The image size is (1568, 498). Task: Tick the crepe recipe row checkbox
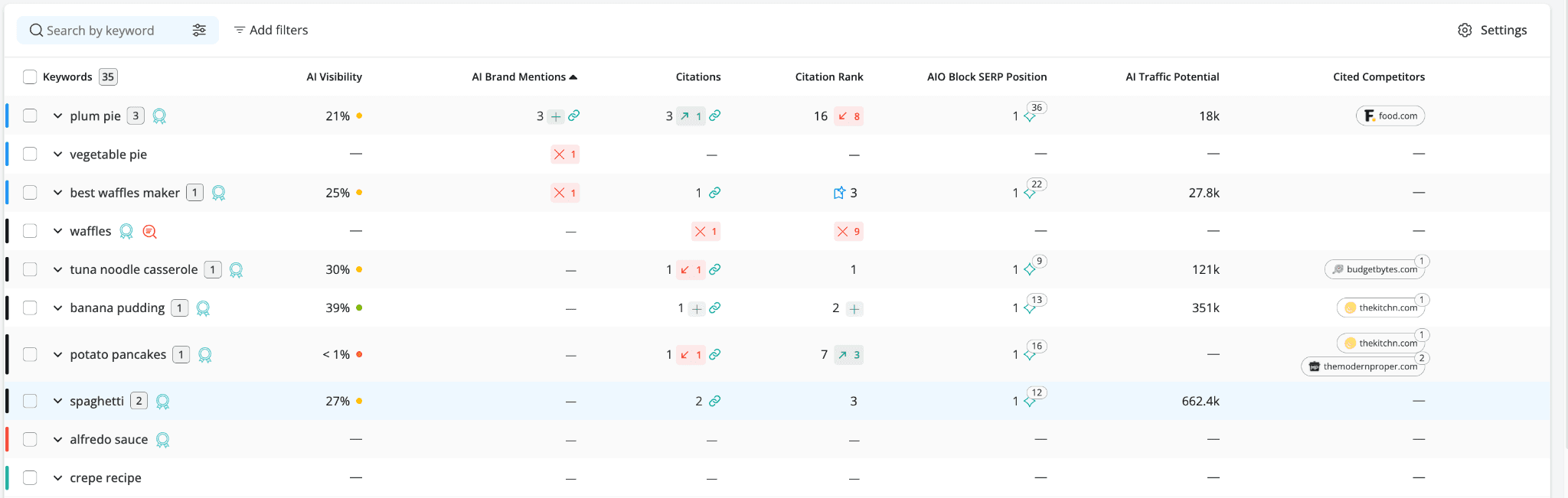(x=30, y=477)
